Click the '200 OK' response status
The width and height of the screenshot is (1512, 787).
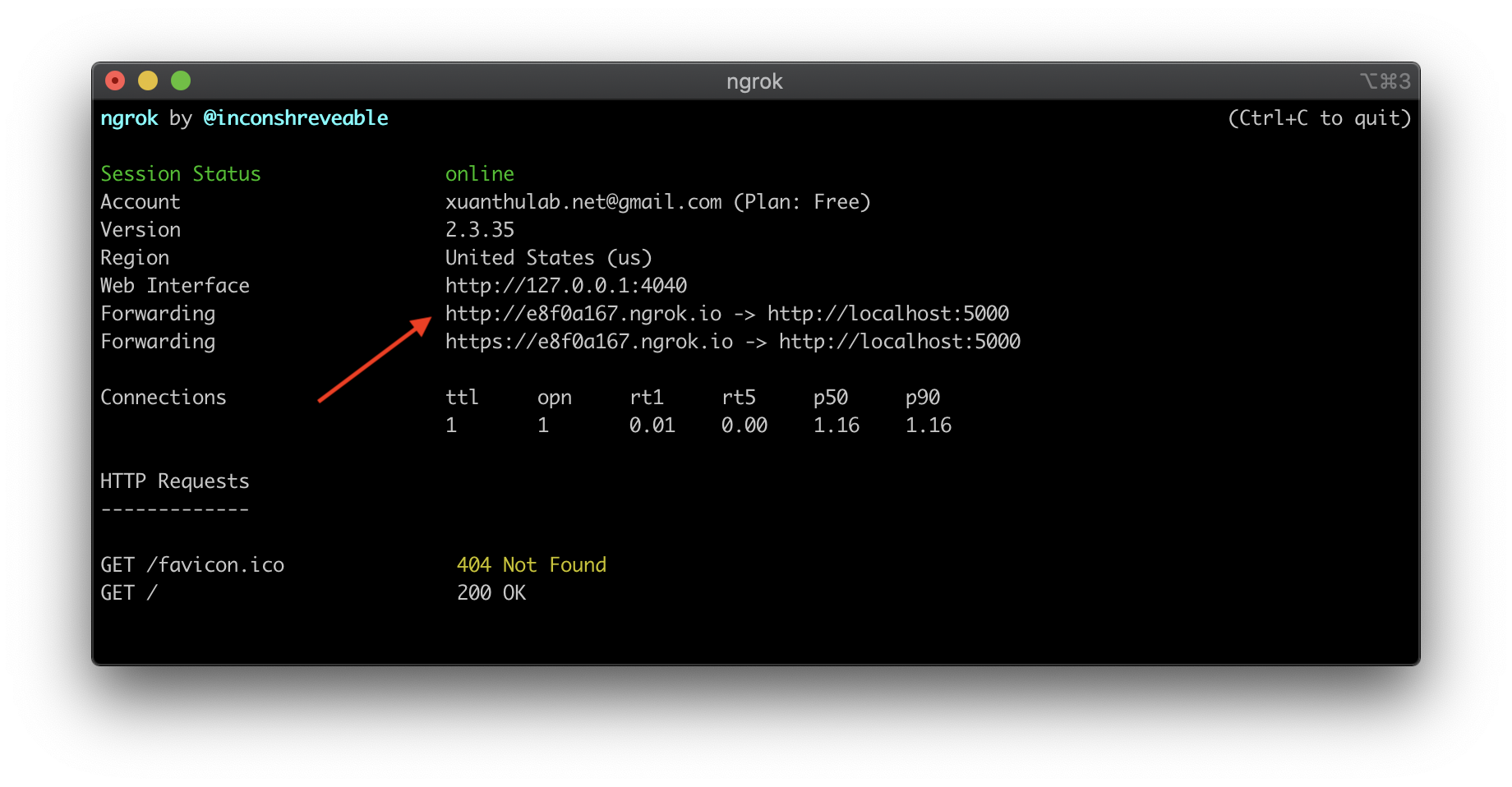[x=491, y=593]
